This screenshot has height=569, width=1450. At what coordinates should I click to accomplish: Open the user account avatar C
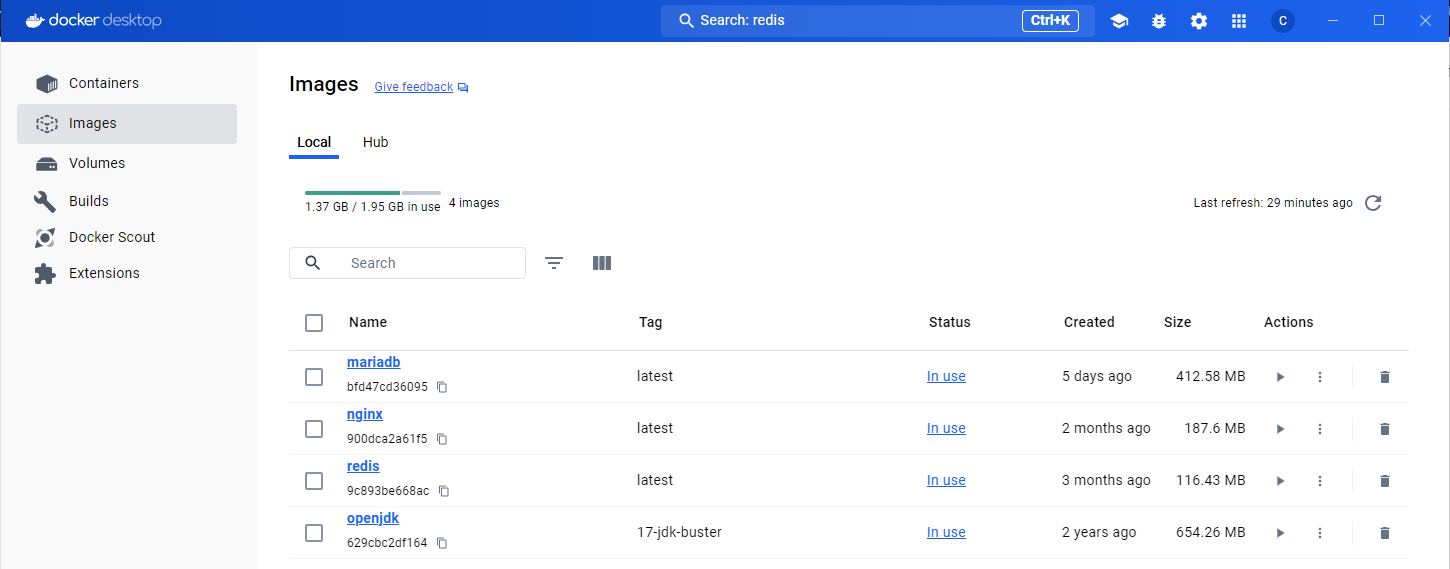(1283, 21)
